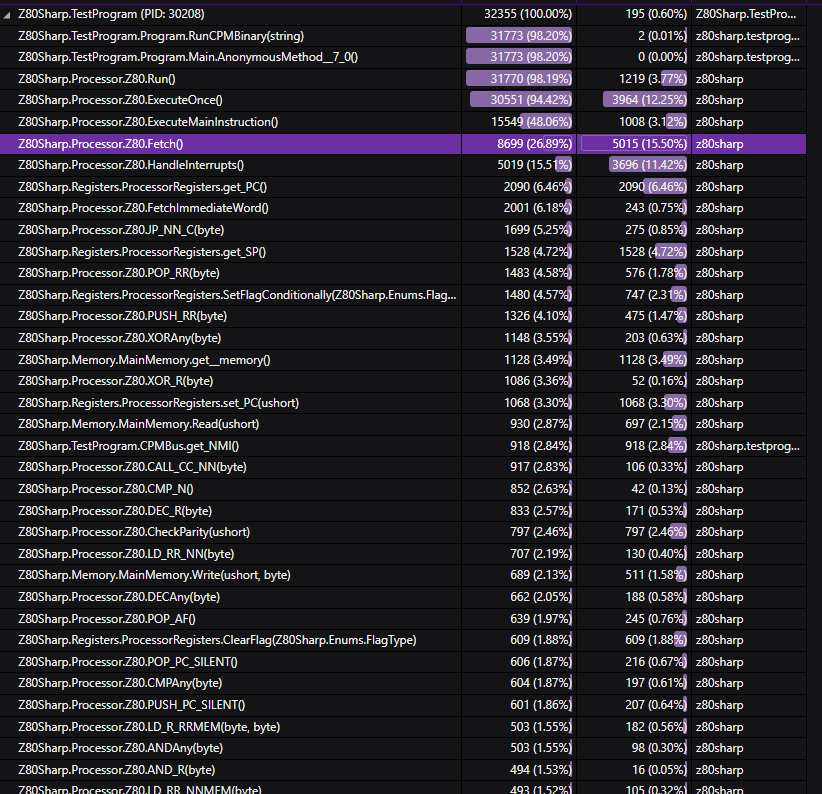Select the Z80.AND_R(byte) row

[403, 769]
